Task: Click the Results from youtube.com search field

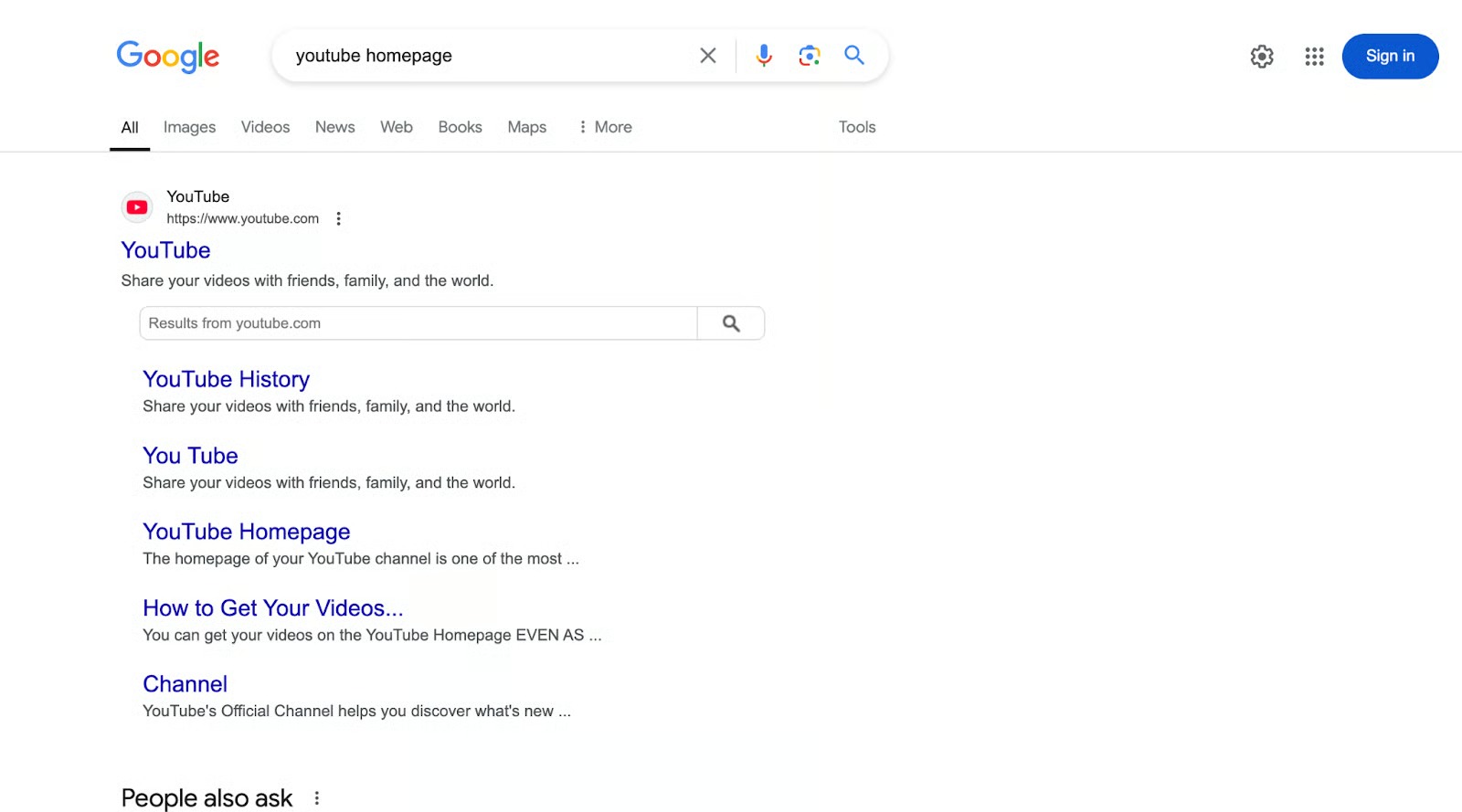Action: (418, 323)
